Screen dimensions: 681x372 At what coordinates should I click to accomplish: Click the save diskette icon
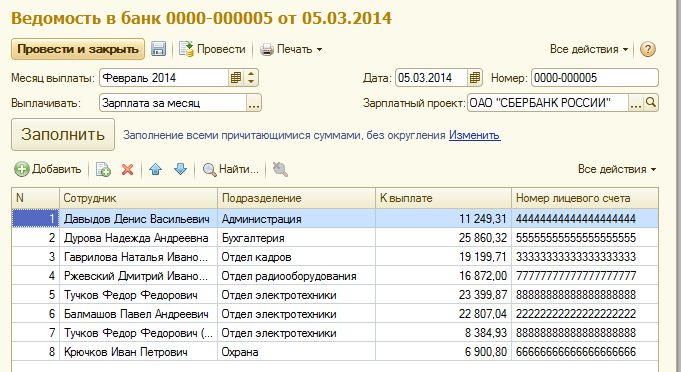[x=159, y=49]
